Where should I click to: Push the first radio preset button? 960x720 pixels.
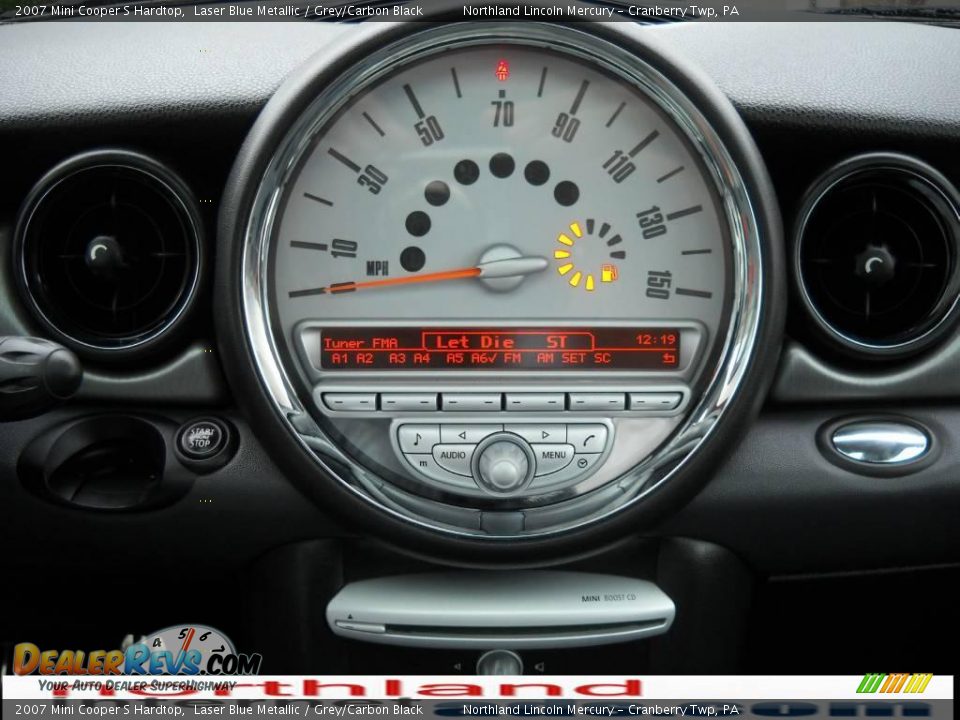(350, 402)
